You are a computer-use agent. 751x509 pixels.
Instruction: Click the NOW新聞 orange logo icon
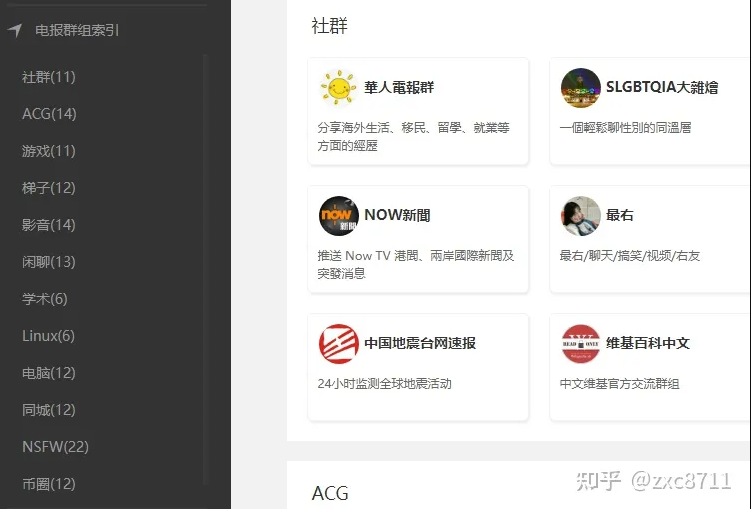pos(339,215)
